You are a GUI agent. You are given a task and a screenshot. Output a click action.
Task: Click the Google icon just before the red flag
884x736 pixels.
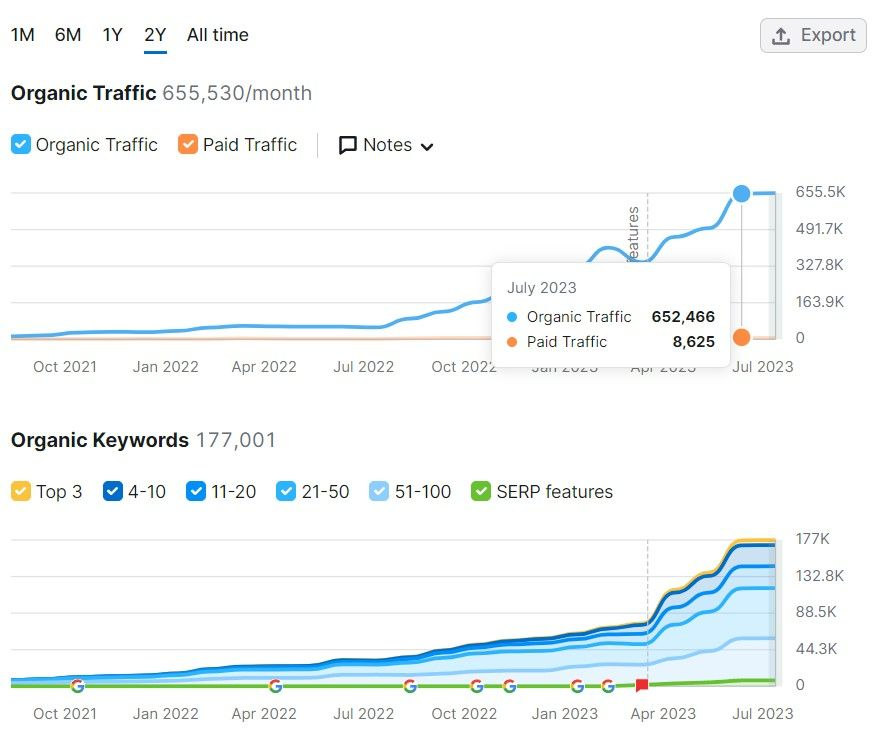tap(608, 686)
